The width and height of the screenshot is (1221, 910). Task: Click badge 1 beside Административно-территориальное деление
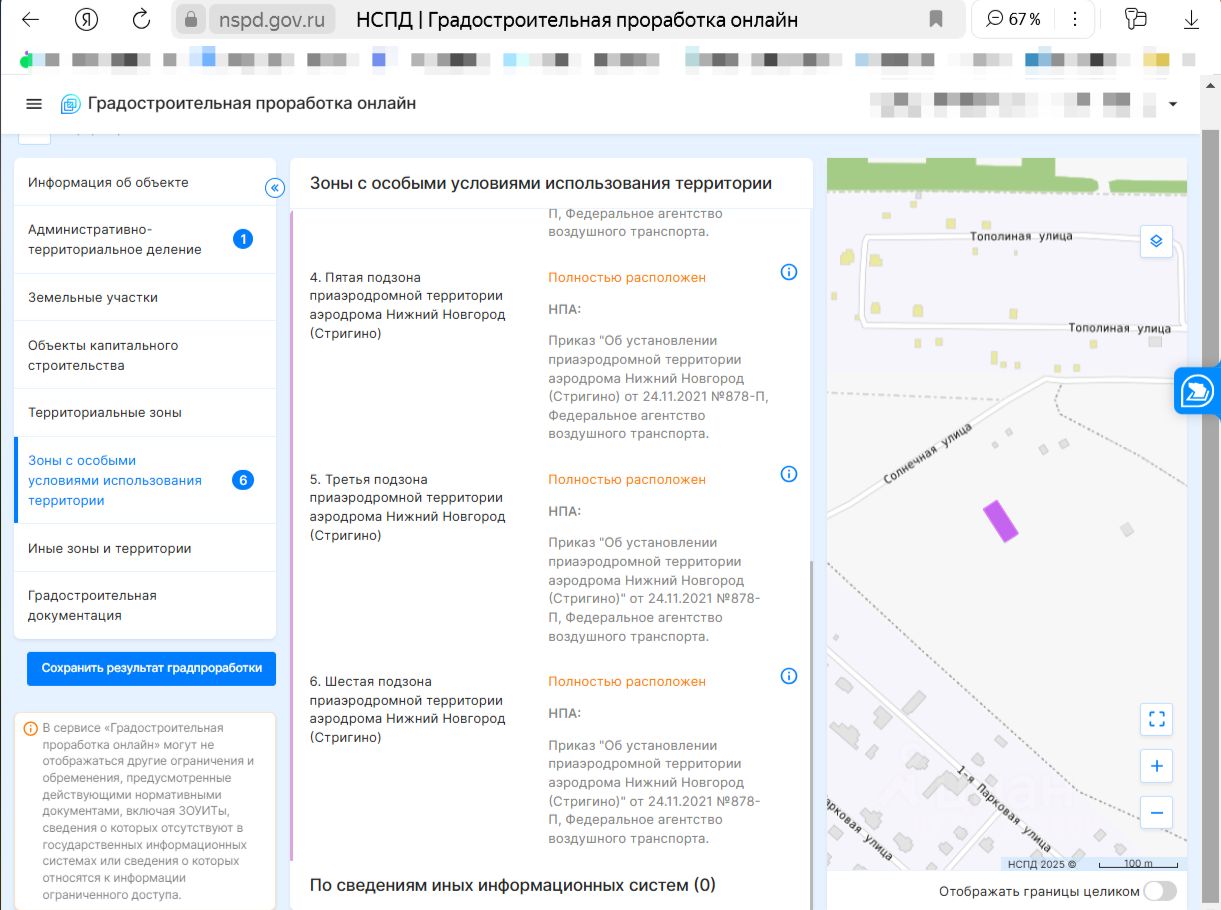[242, 239]
